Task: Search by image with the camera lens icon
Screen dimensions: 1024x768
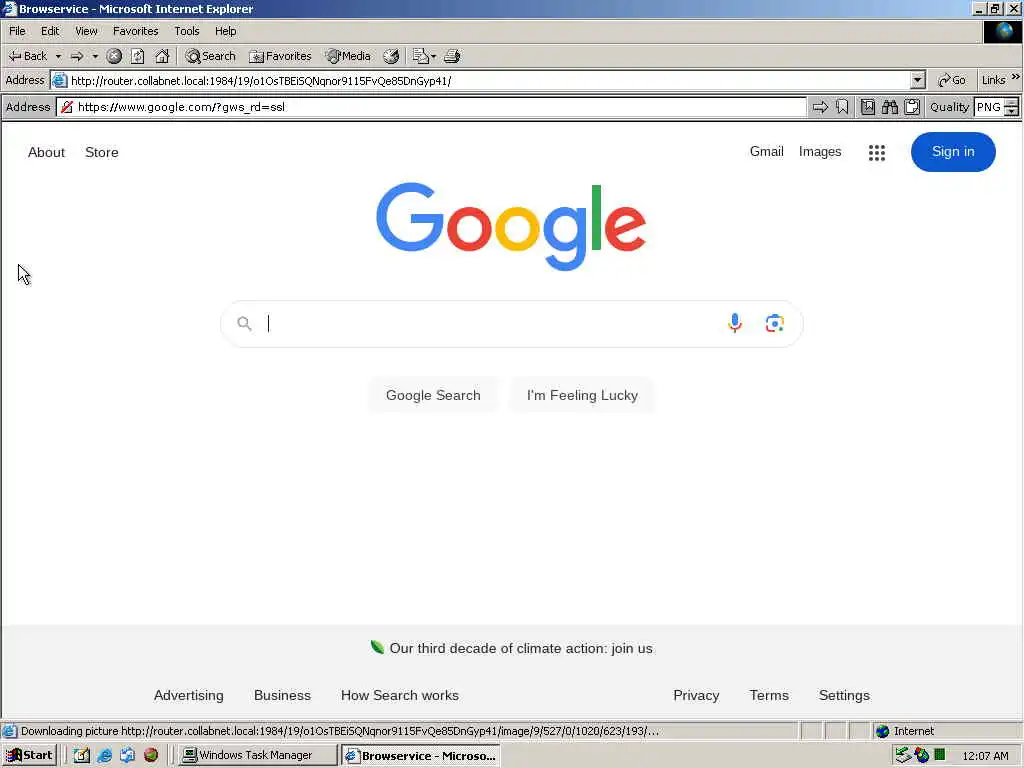Action: point(775,323)
